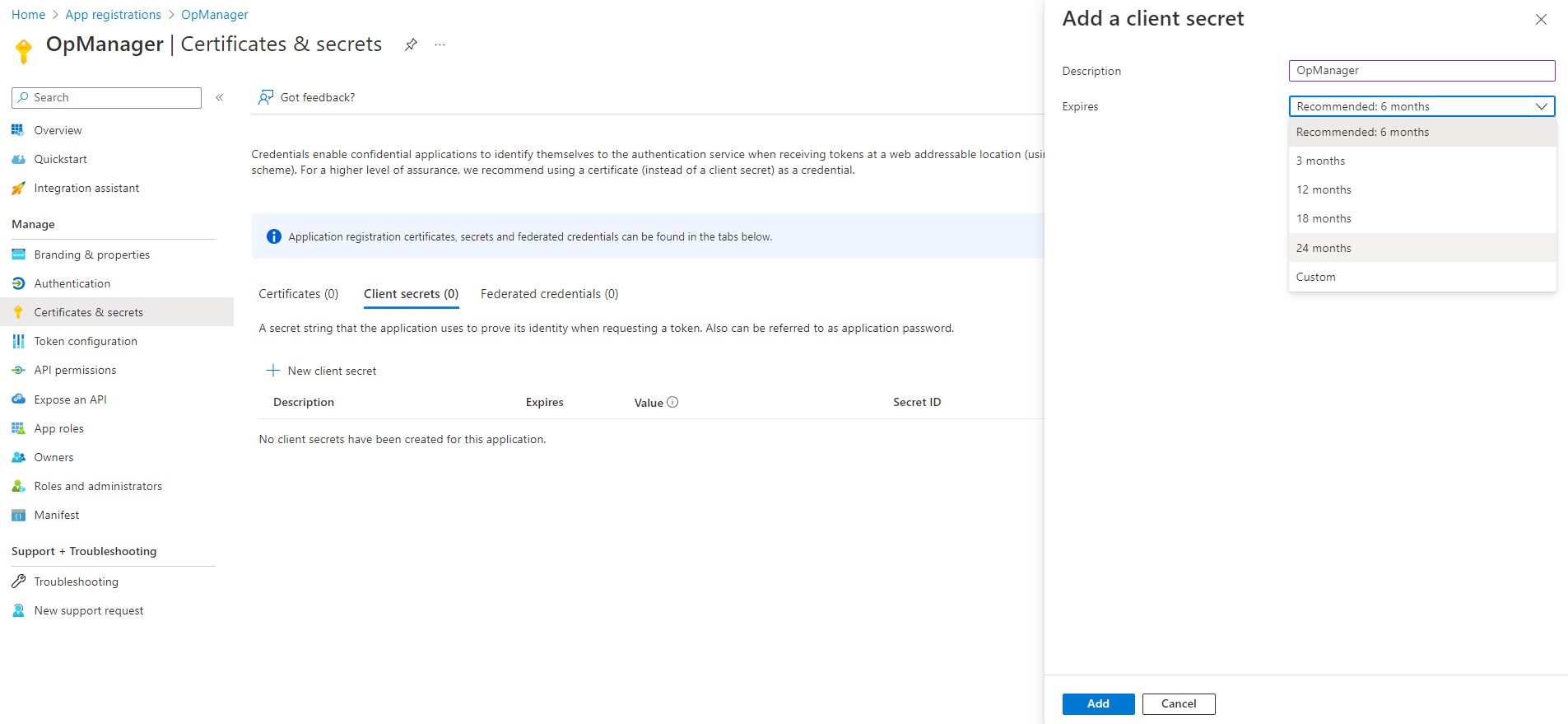Select 24 months expiry option
The width and height of the screenshot is (1568, 724).
tap(1324, 248)
